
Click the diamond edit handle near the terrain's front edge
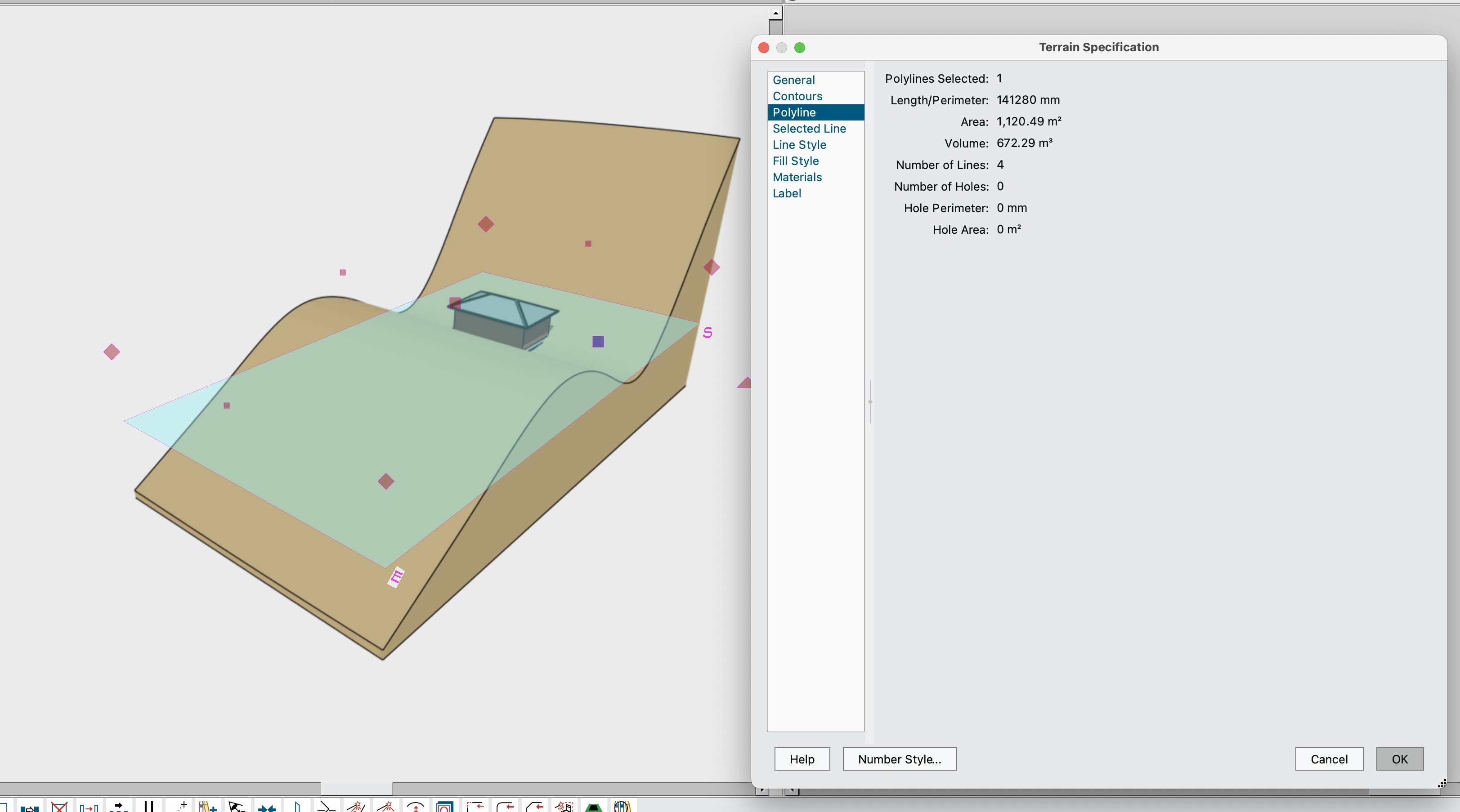point(386,481)
